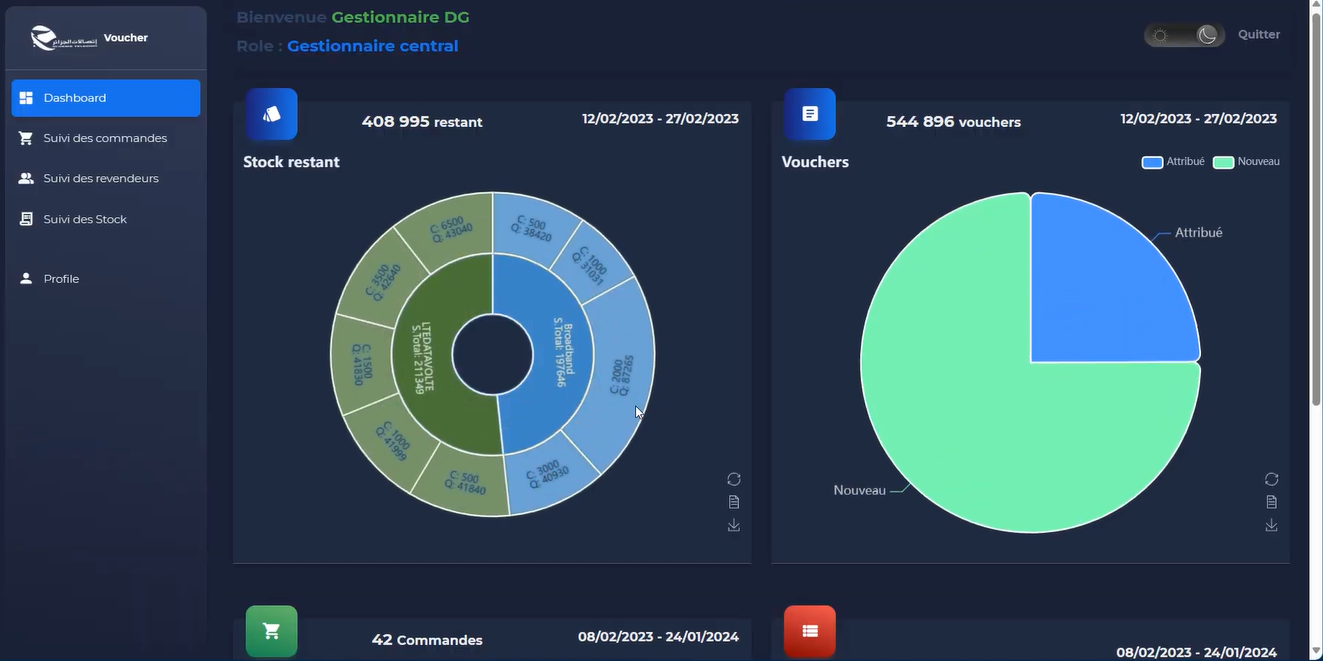The image size is (1323, 661).
Task: Download the Stock restant chart image
Action: click(x=734, y=525)
